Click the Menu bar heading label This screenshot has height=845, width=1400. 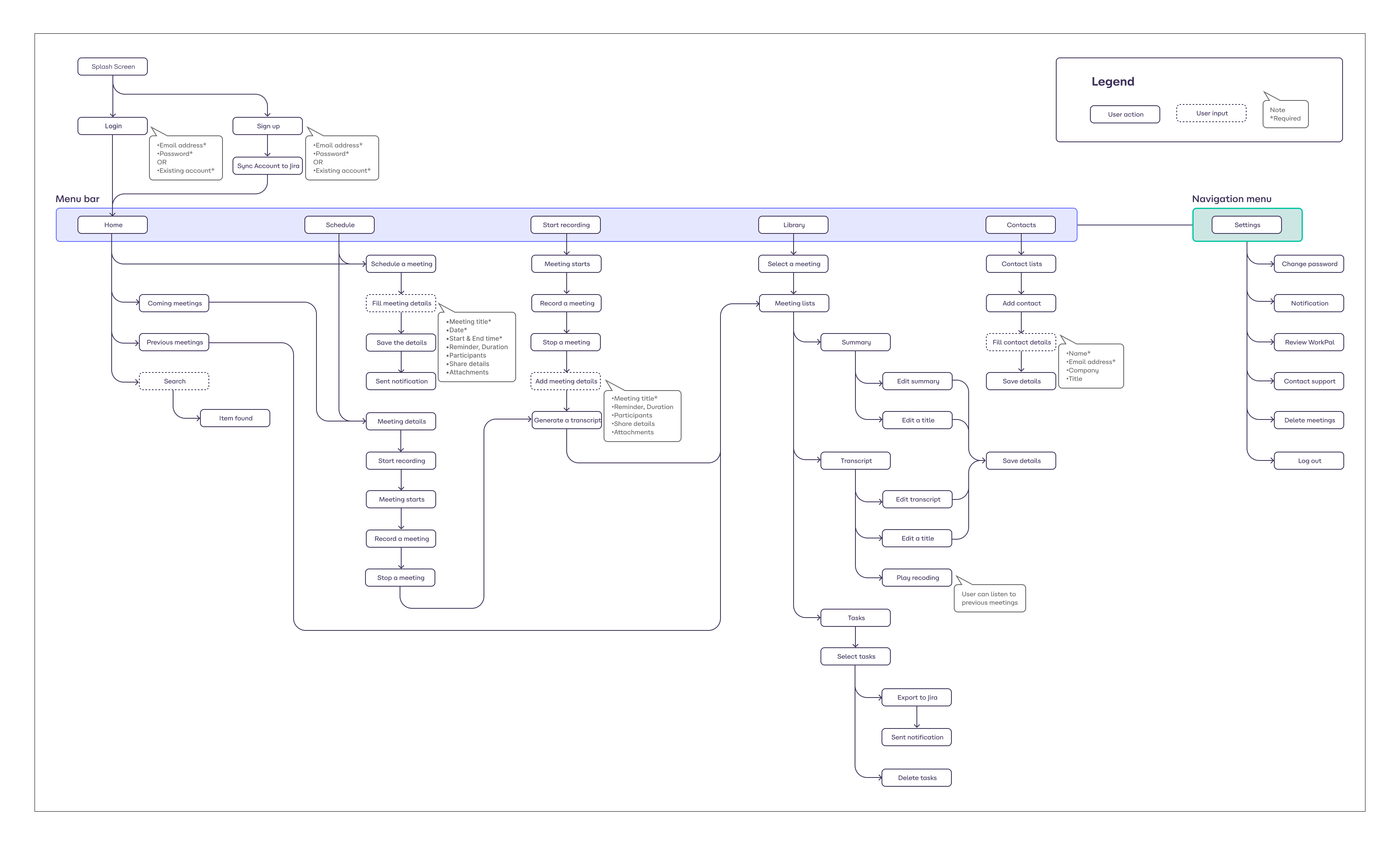click(77, 198)
